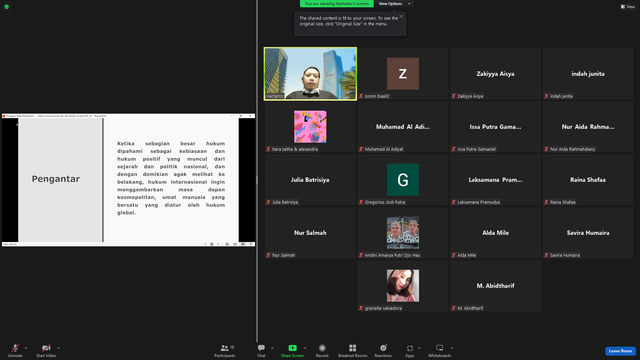Viewport: 640px width, 360px height.
Task: Open Whiteboards
Action: click(440, 350)
